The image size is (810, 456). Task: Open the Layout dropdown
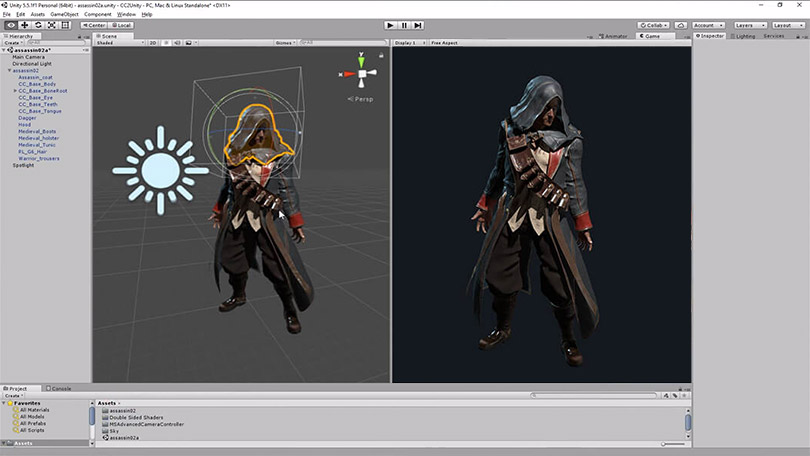788,25
